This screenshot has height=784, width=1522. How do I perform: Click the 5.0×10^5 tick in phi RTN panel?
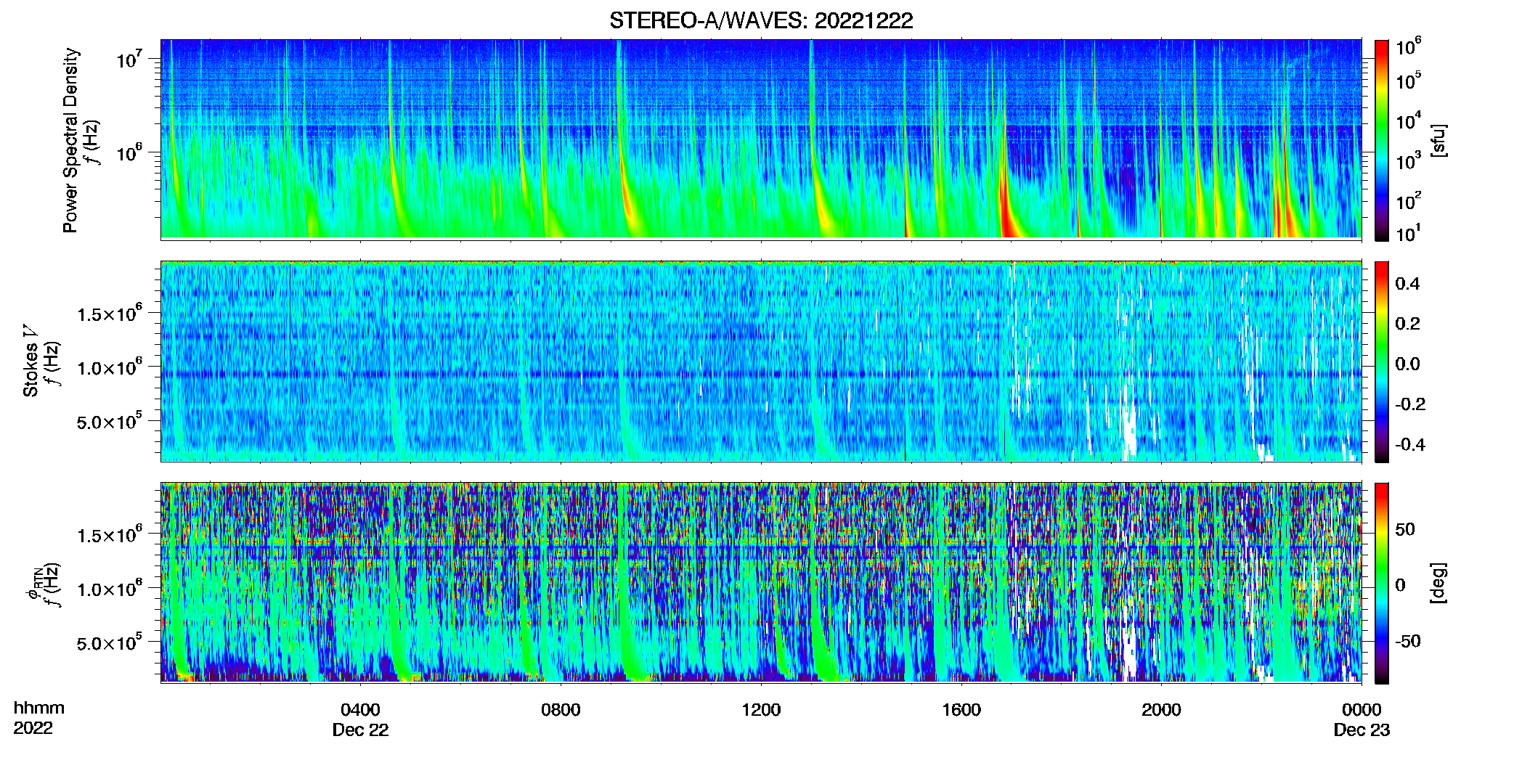tap(110, 642)
